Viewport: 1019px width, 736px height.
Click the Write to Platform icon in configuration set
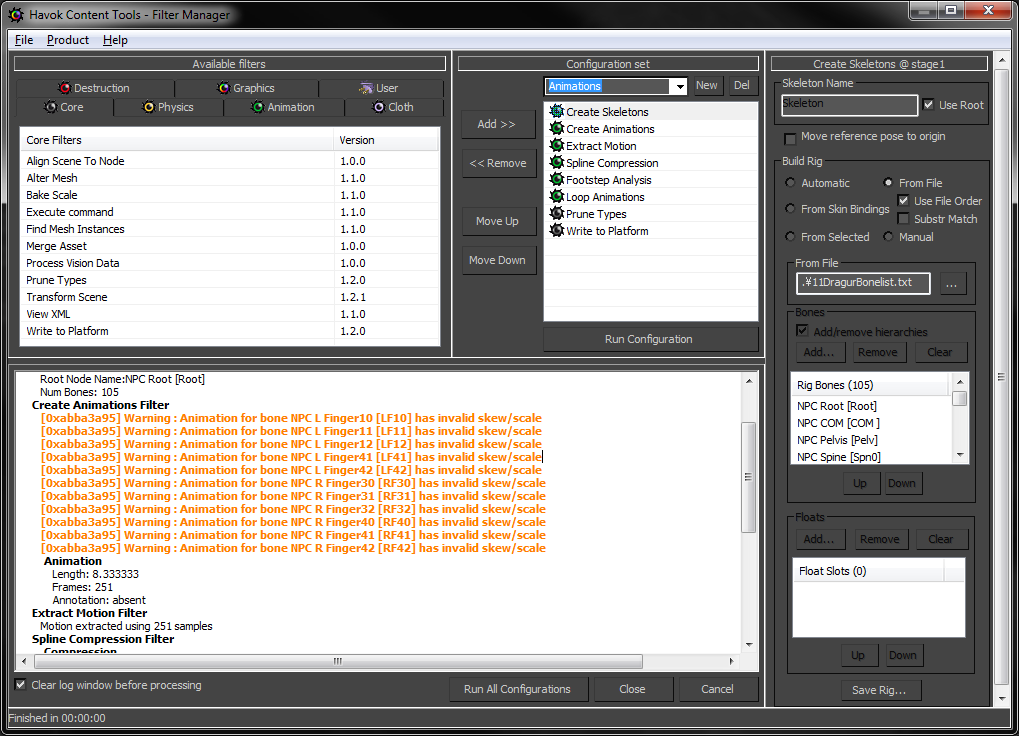click(557, 230)
